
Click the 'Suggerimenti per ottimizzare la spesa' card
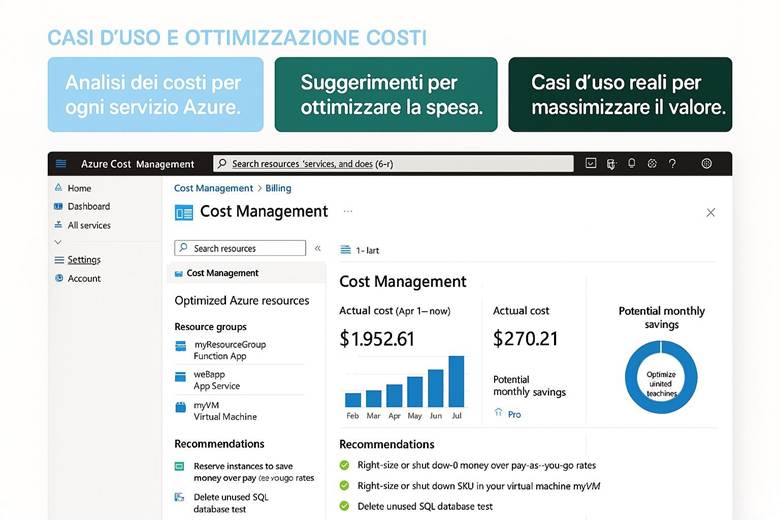(x=386, y=95)
